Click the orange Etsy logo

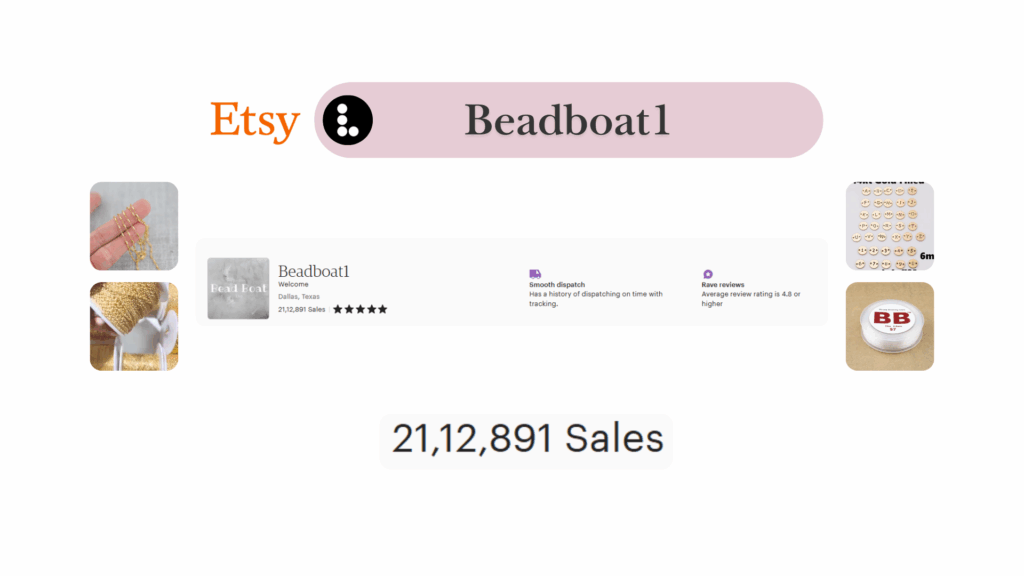[x=255, y=121]
